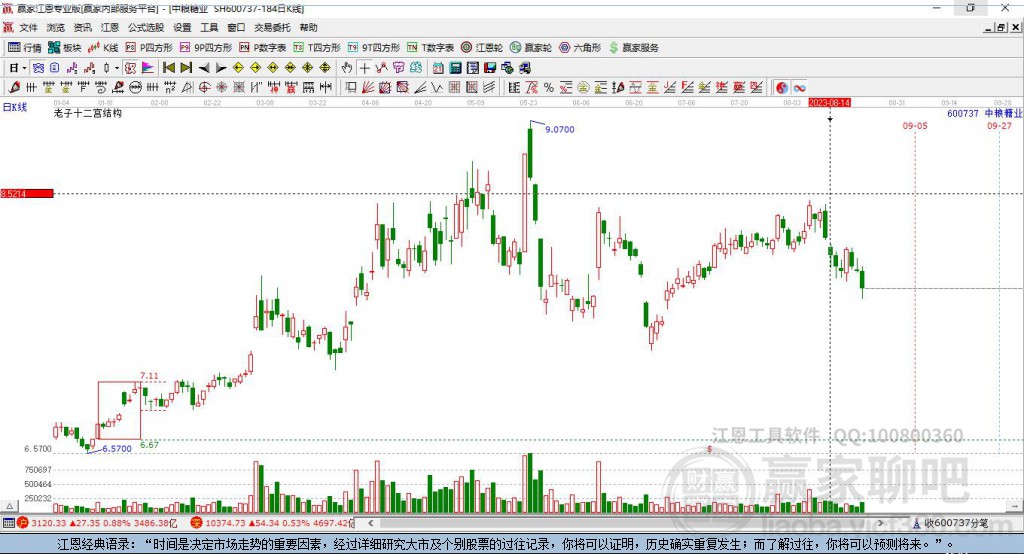
Task: Open the 江恩轮 Gann wheel
Action: tap(482, 48)
